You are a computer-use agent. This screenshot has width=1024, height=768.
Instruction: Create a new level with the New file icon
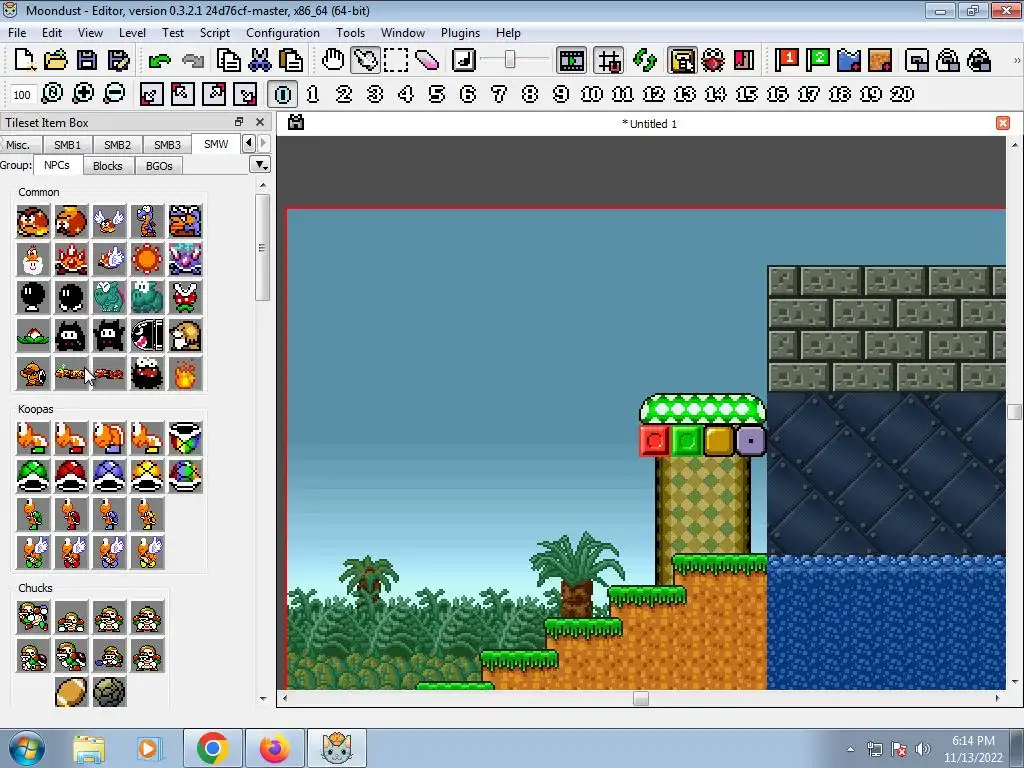pyautogui.click(x=25, y=60)
